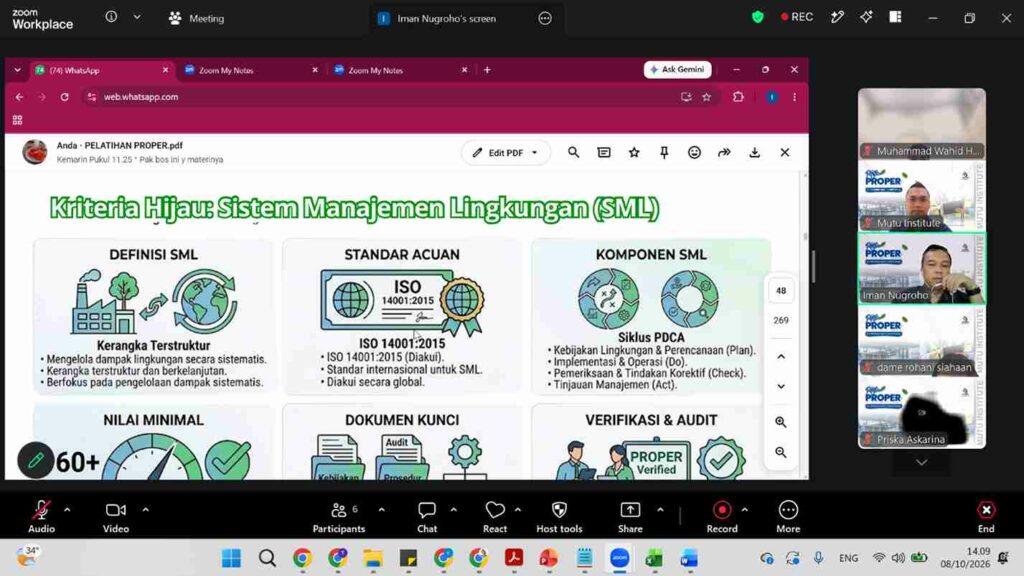The height and width of the screenshot is (576, 1024).
Task: Expand recording options caret
Action: (x=744, y=510)
